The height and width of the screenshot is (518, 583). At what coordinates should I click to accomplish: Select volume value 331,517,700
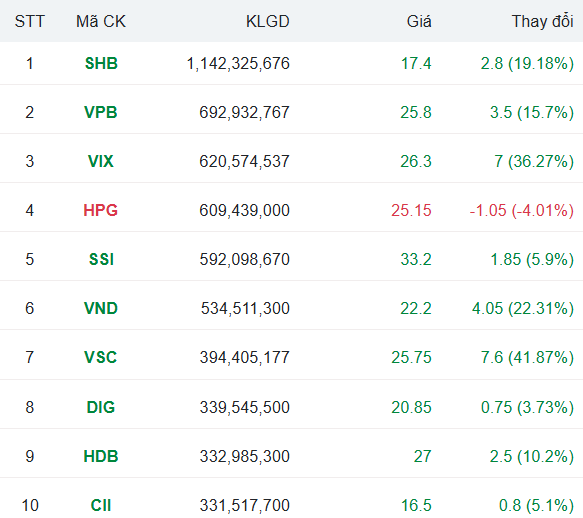point(244,506)
